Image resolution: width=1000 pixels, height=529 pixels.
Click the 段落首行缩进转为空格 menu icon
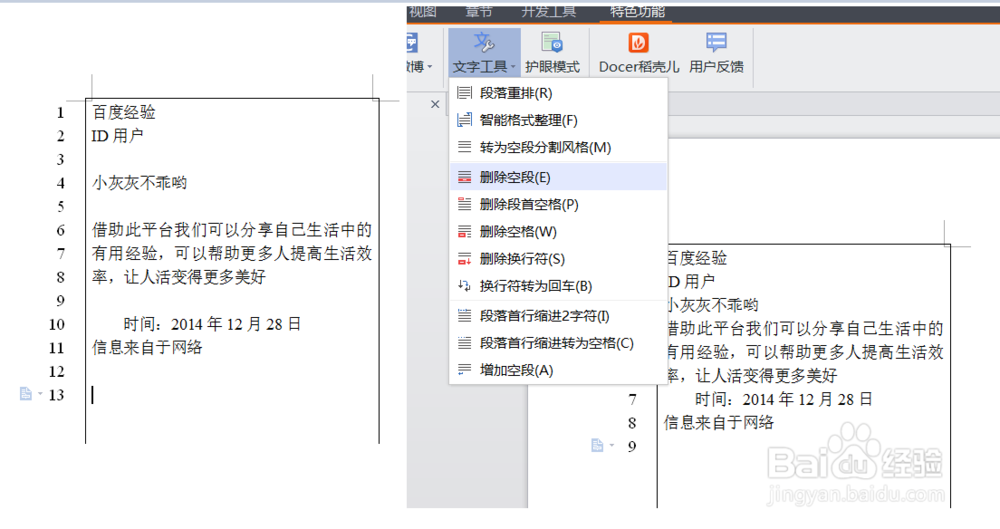(465, 343)
